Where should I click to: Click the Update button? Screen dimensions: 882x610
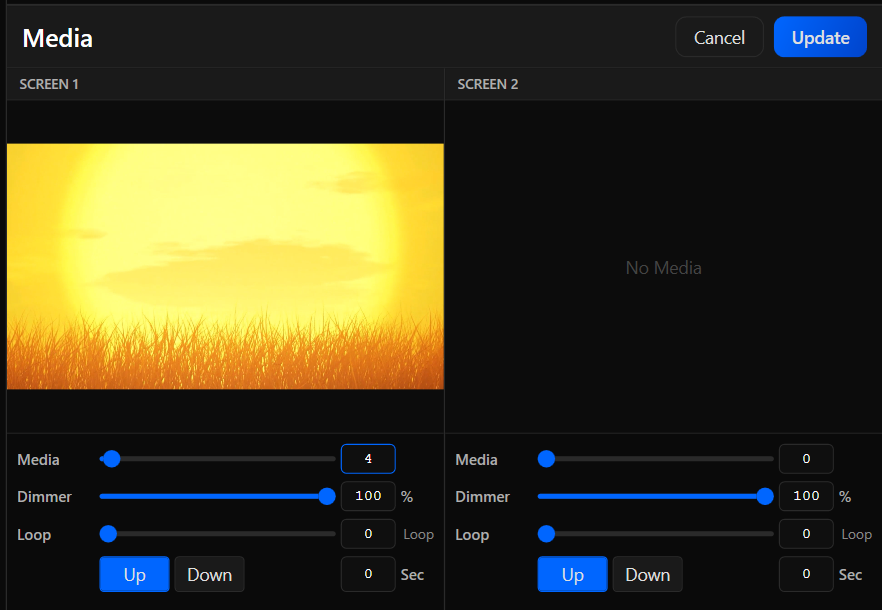pos(820,37)
